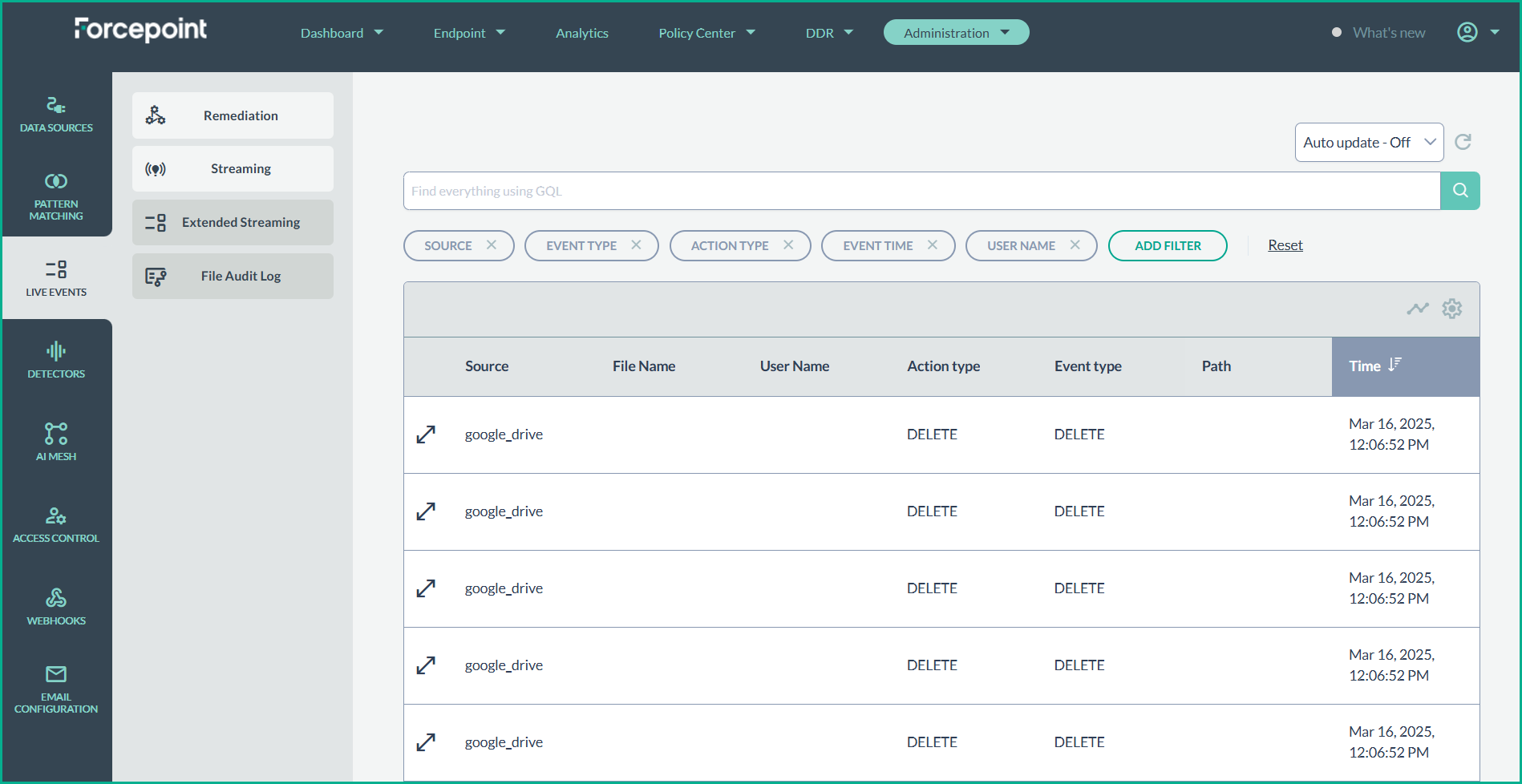Image resolution: width=1522 pixels, height=784 pixels.
Task: Open the Auto update dropdown
Action: click(1368, 142)
